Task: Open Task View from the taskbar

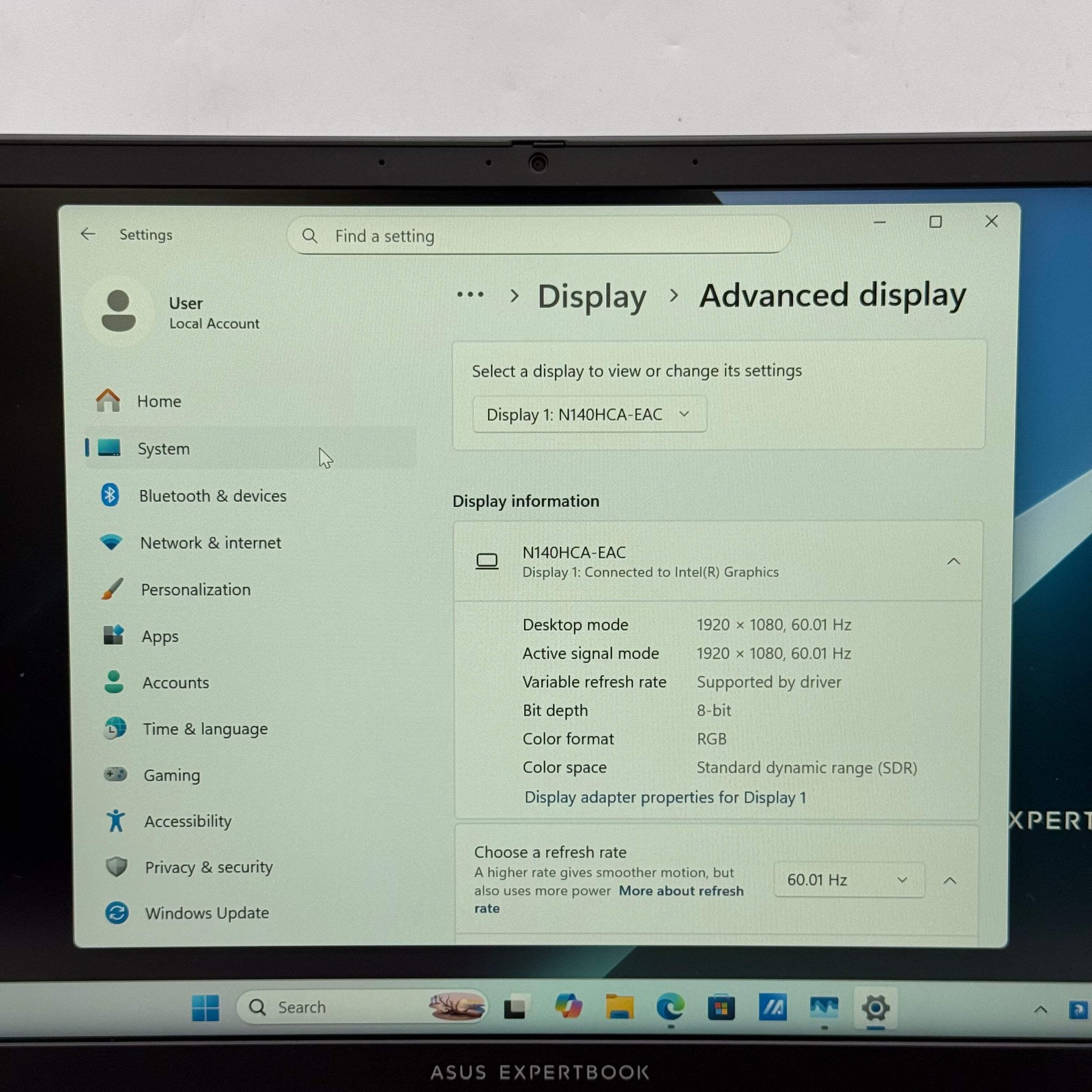Action: [x=515, y=1008]
